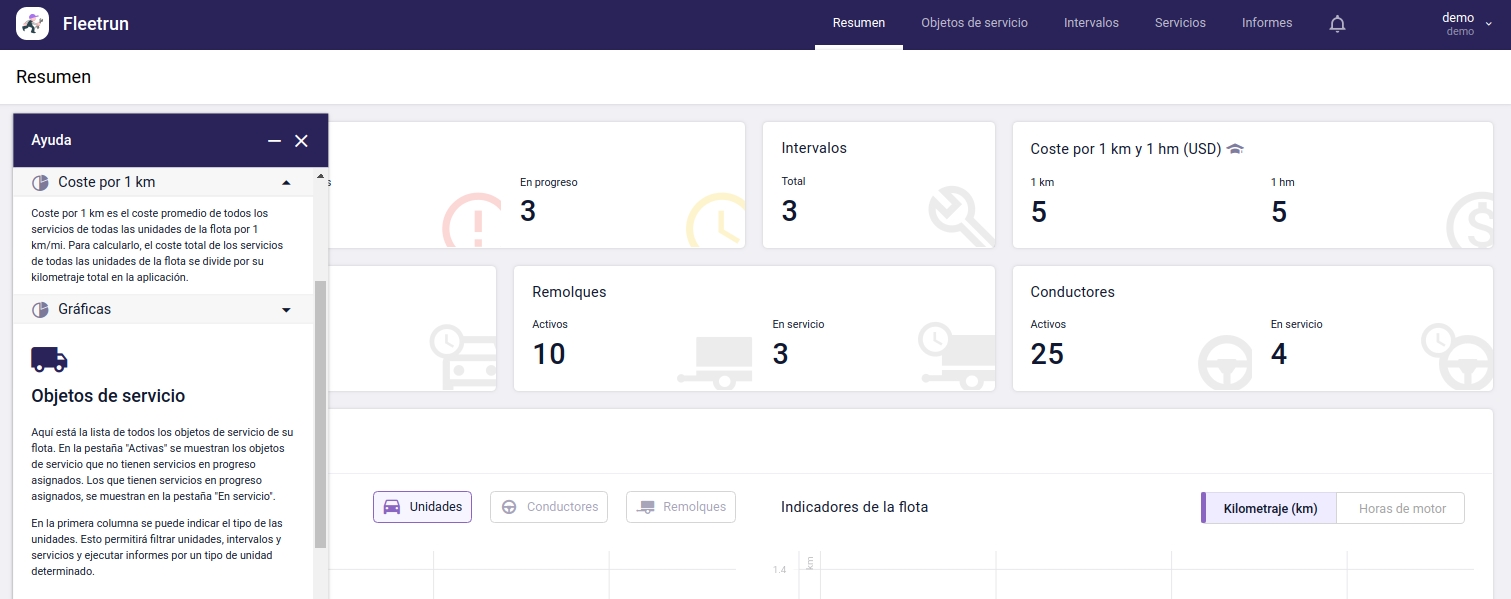The image size is (1511, 599).
Task: Select the Kilometraje (km) view
Action: click(1268, 508)
